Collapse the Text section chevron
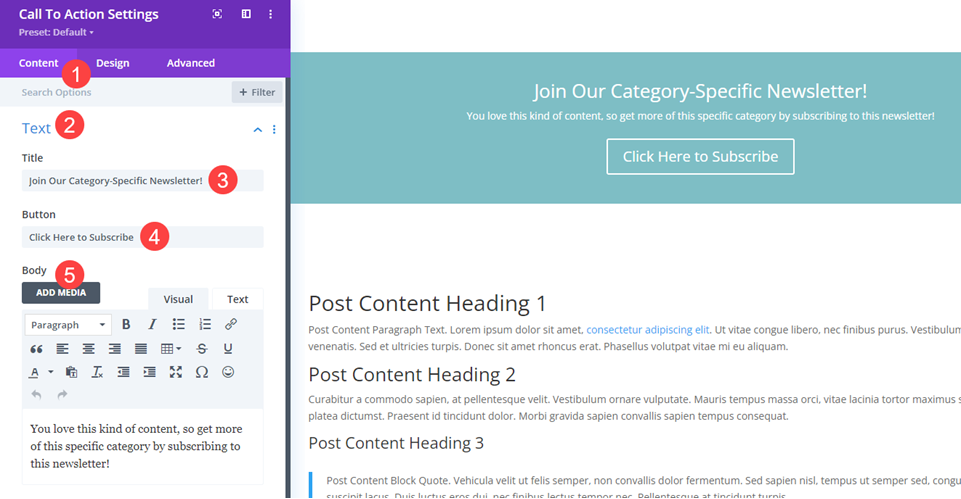The height and width of the screenshot is (499, 961). click(258, 130)
